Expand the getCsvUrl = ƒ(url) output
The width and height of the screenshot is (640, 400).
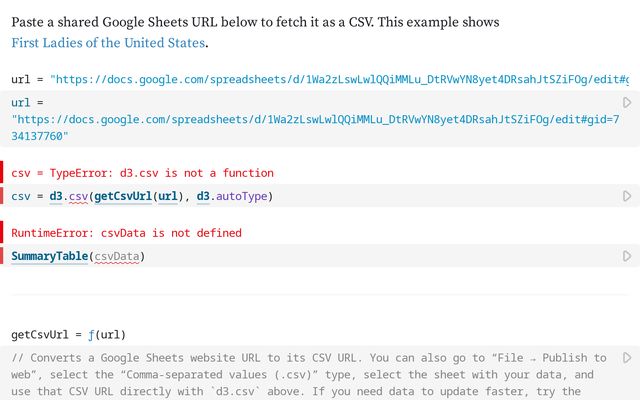[69, 334]
